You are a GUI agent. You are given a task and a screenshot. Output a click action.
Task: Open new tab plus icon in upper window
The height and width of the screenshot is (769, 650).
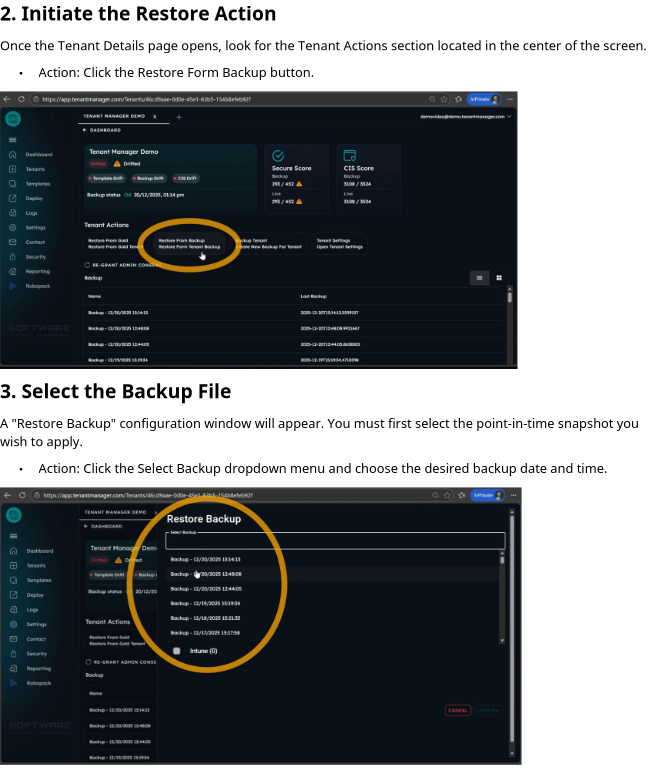179,117
